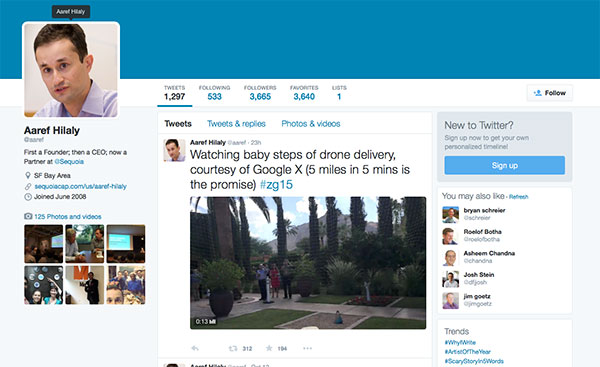Switch to Tweets & replies tab
Viewport: 600px width, 367px height.
(x=236, y=124)
